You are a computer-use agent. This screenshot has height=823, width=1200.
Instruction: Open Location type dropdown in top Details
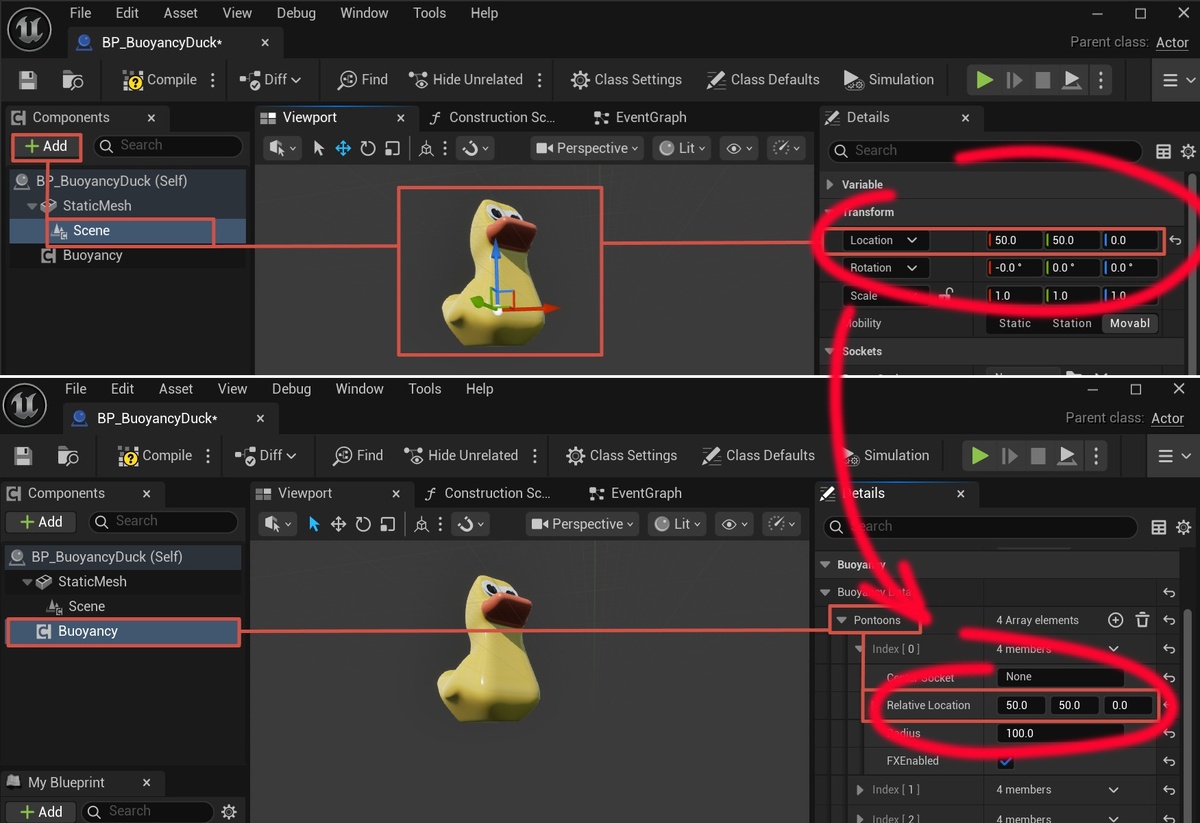[x=884, y=240]
